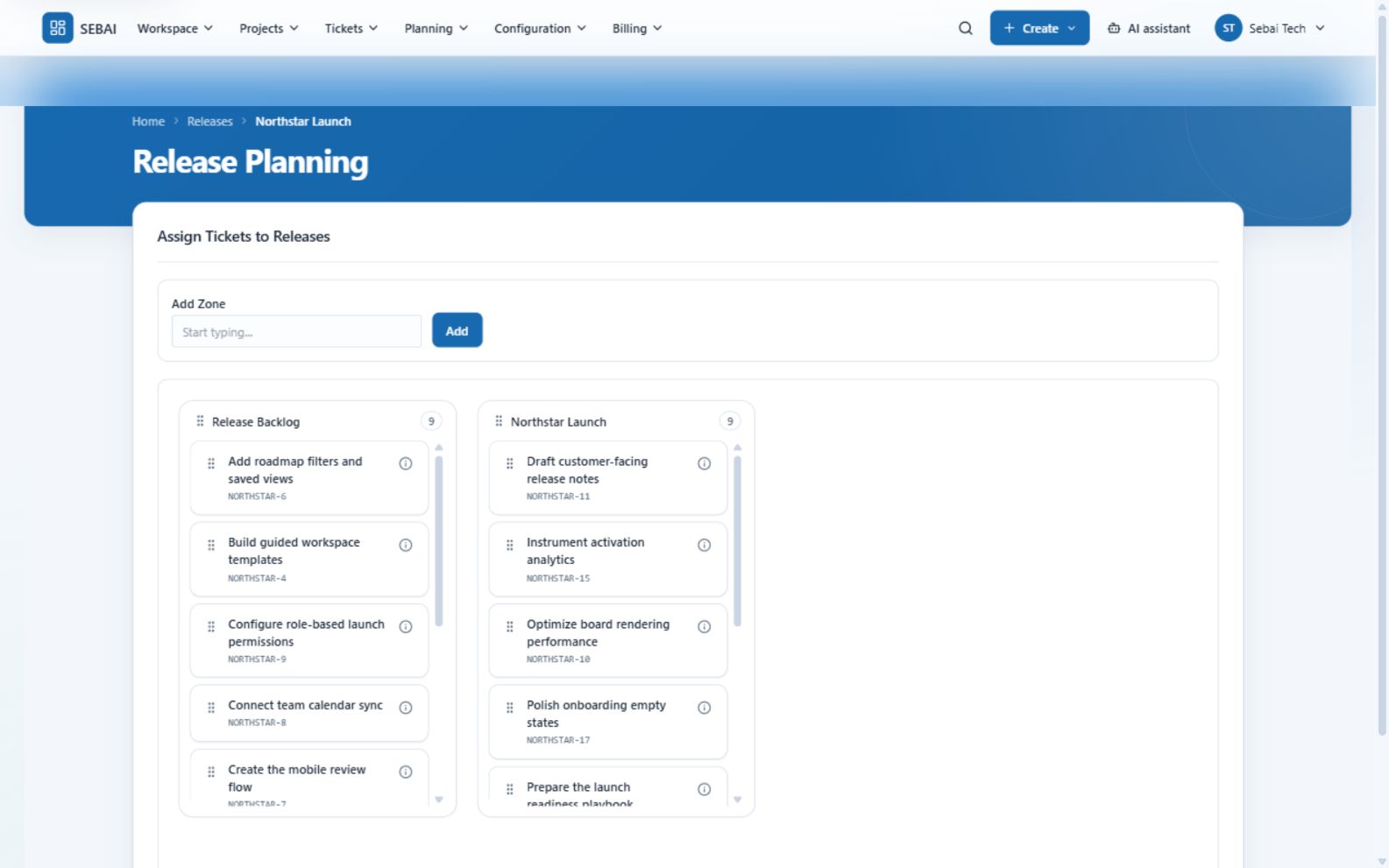Click the Add zone button
Image resolution: width=1389 pixels, height=868 pixels.
pos(457,330)
